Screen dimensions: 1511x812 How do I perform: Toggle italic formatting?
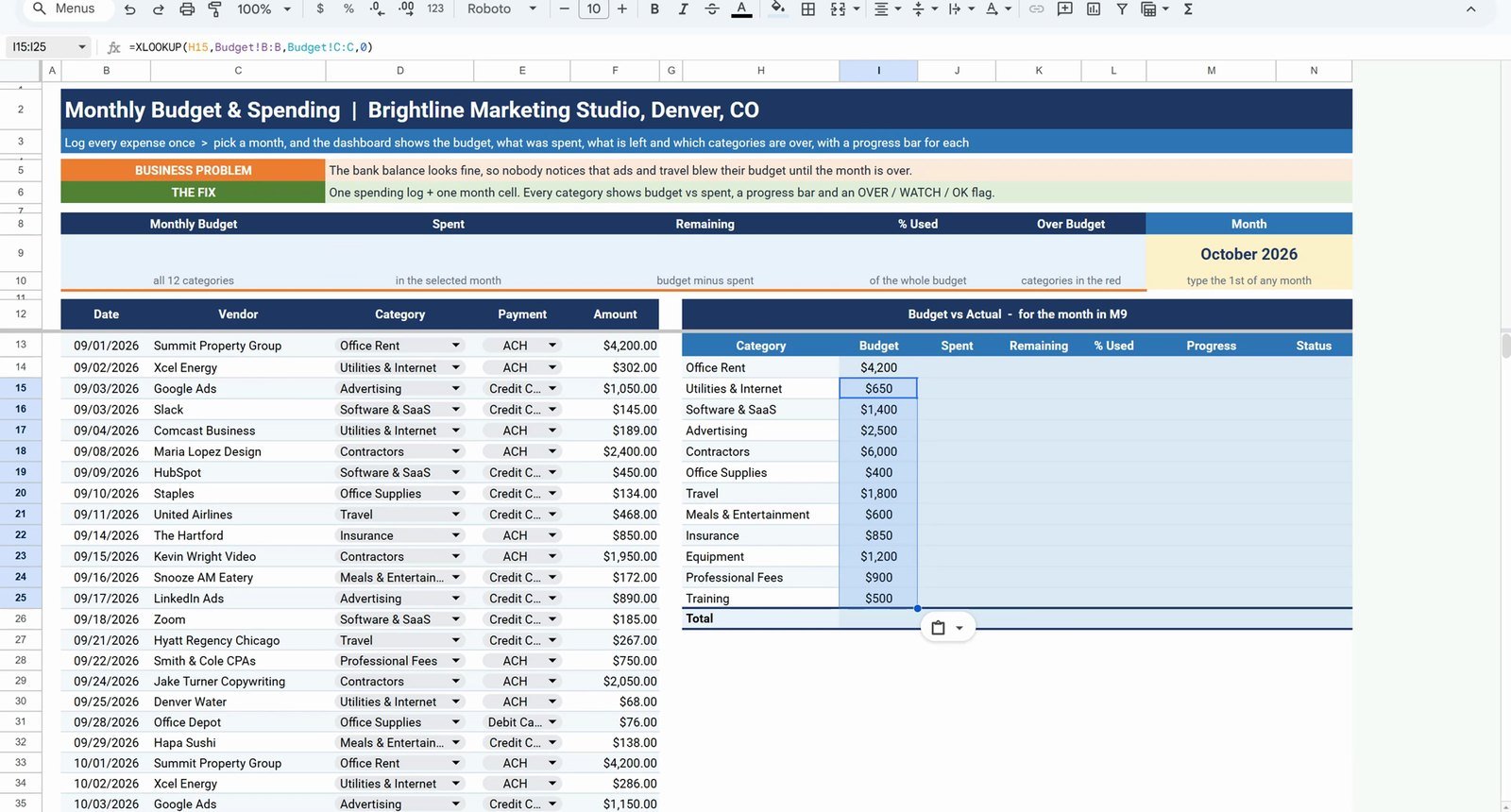[x=683, y=9]
